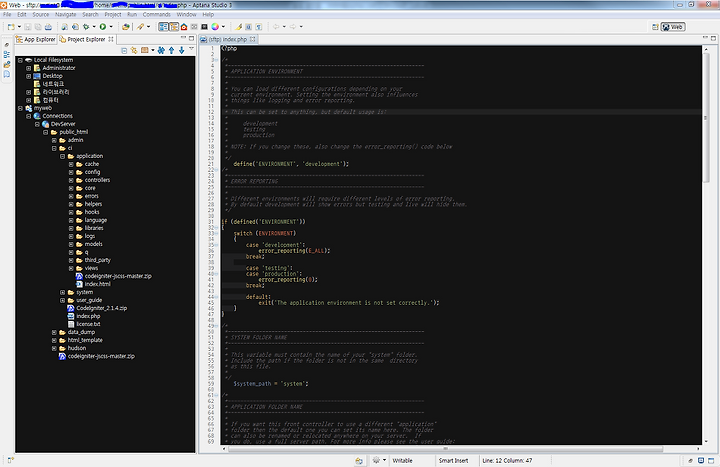
Task: Switch to the App Explorer tab
Action: pyautogui.click(x=35, y=39)
